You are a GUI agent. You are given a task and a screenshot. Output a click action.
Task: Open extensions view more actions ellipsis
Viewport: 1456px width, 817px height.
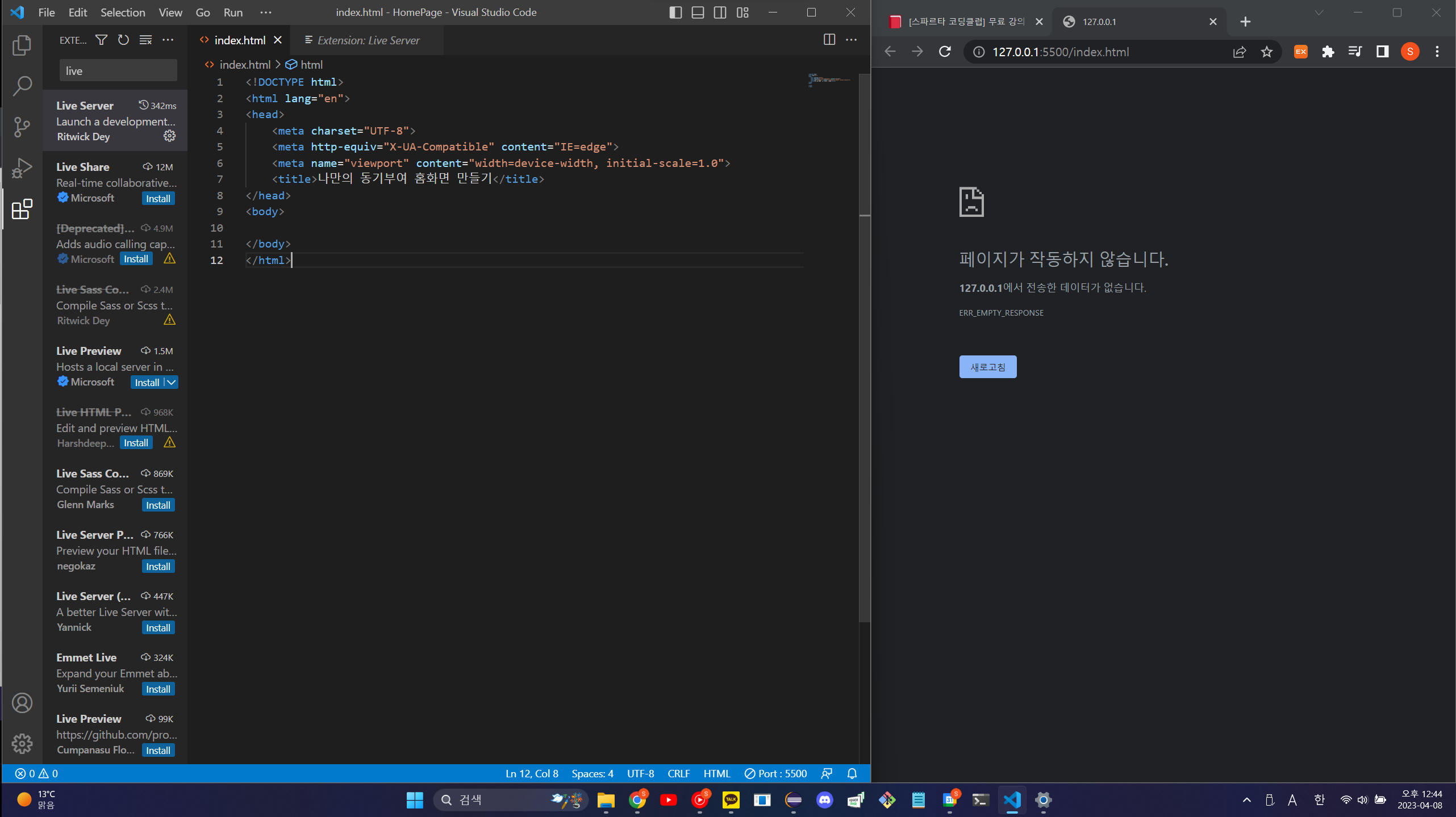pos(168,40)
